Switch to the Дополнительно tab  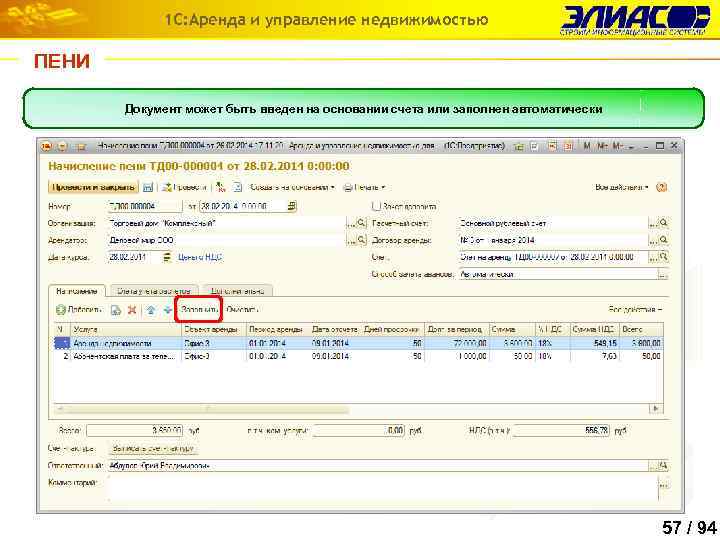[237, 291]
